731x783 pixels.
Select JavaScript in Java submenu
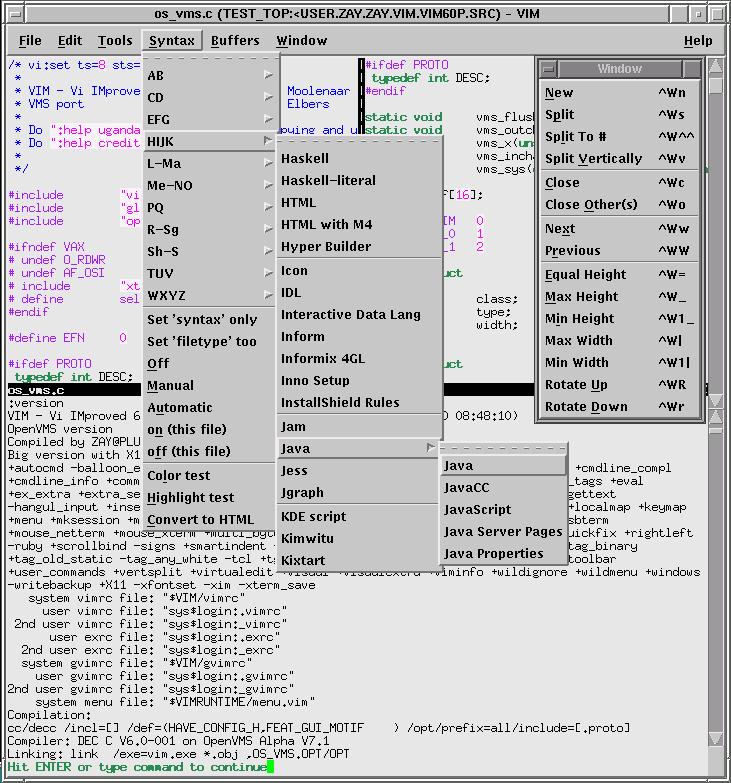pyautogui.click(x=503, y=509)
